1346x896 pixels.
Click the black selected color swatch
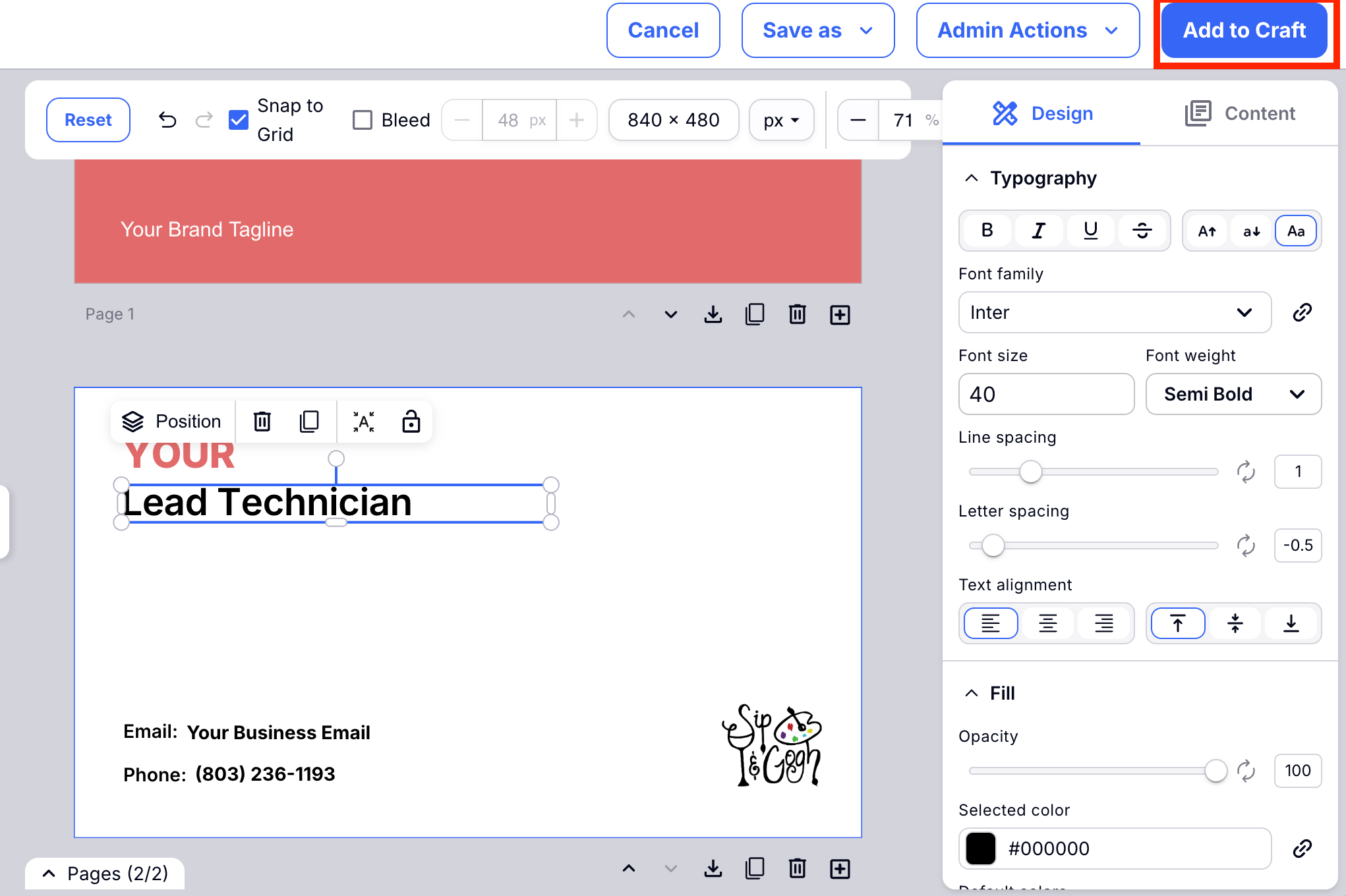980,849
